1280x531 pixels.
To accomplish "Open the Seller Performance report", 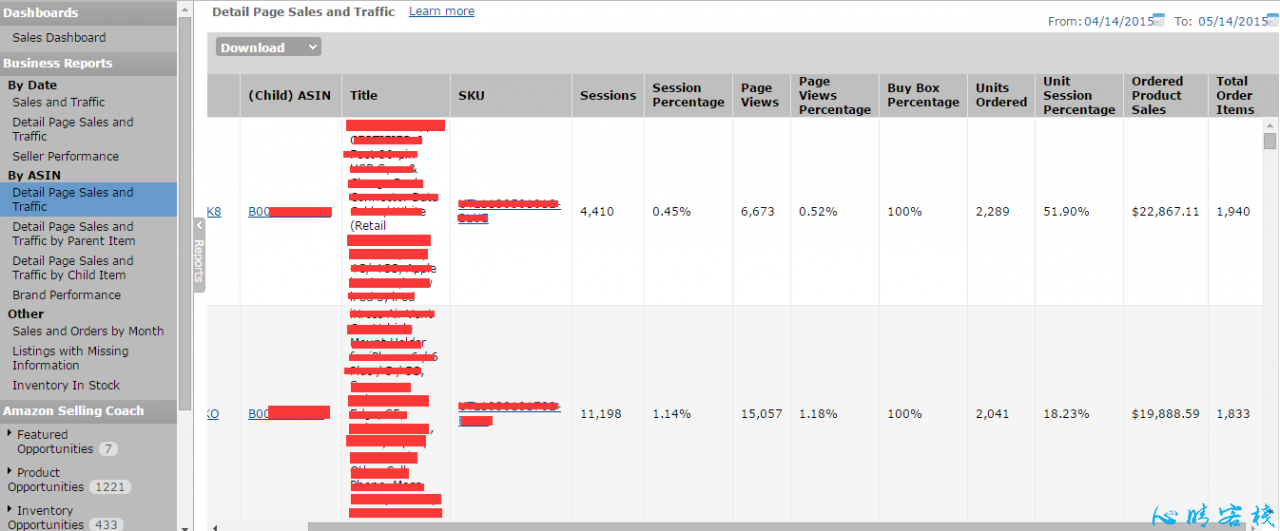I will pyautogui.click(x=65, y=156).
